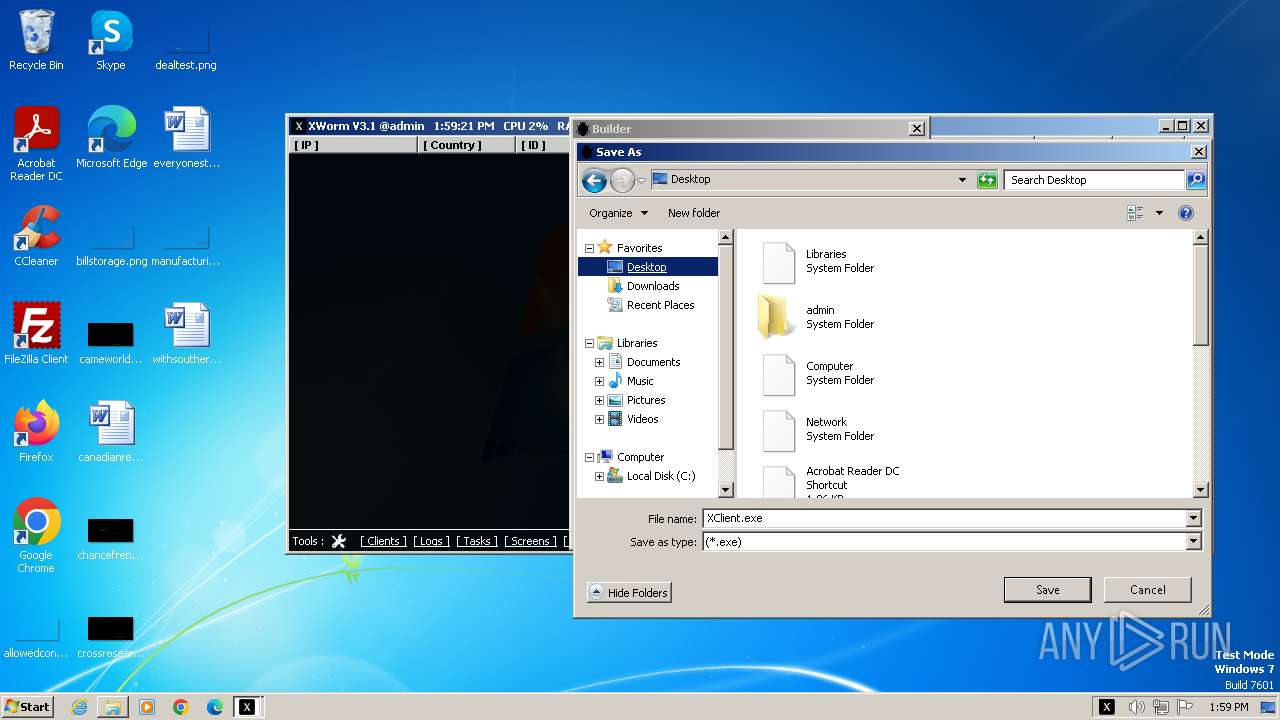1280x720 pixels.
Task: Open Logs tab in XWorm window
Action: [431, 541]
